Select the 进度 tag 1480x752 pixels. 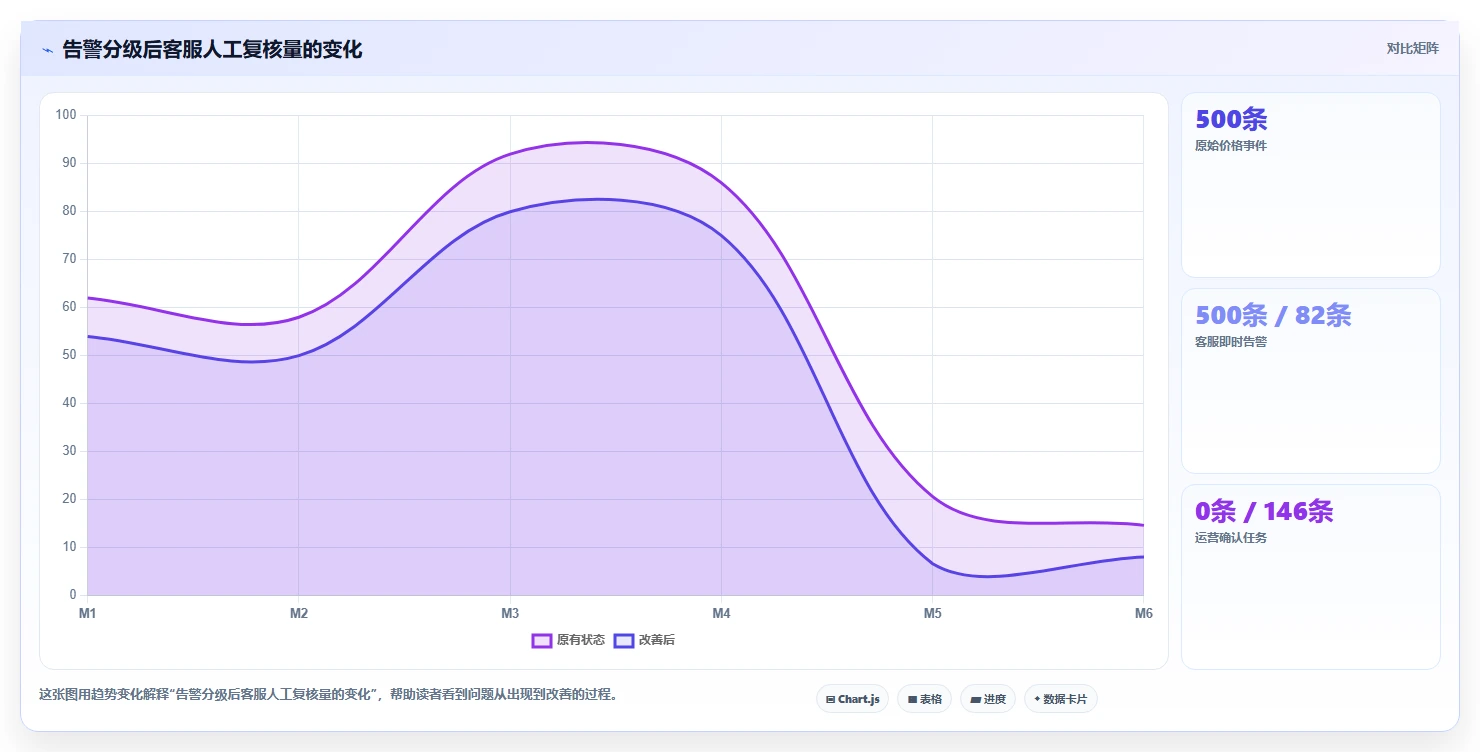(987, 699)
